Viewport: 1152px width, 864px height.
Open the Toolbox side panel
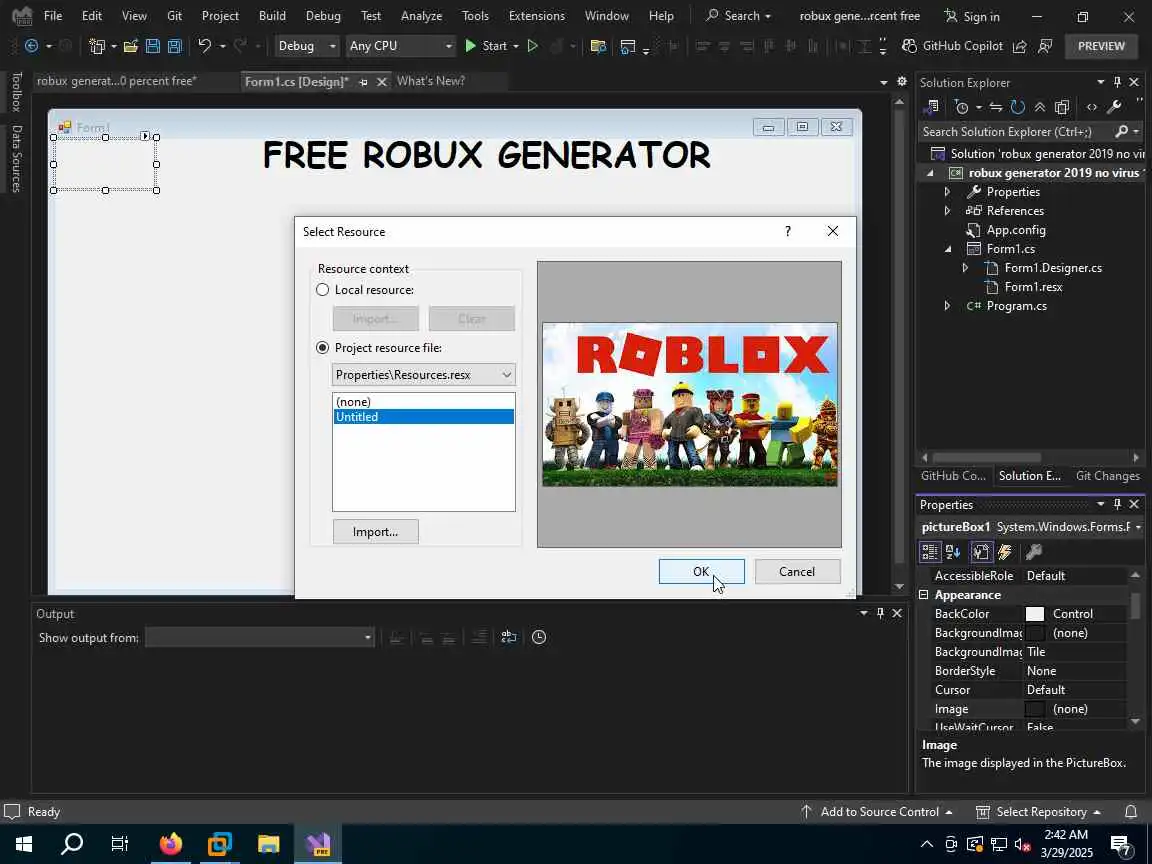16,91
